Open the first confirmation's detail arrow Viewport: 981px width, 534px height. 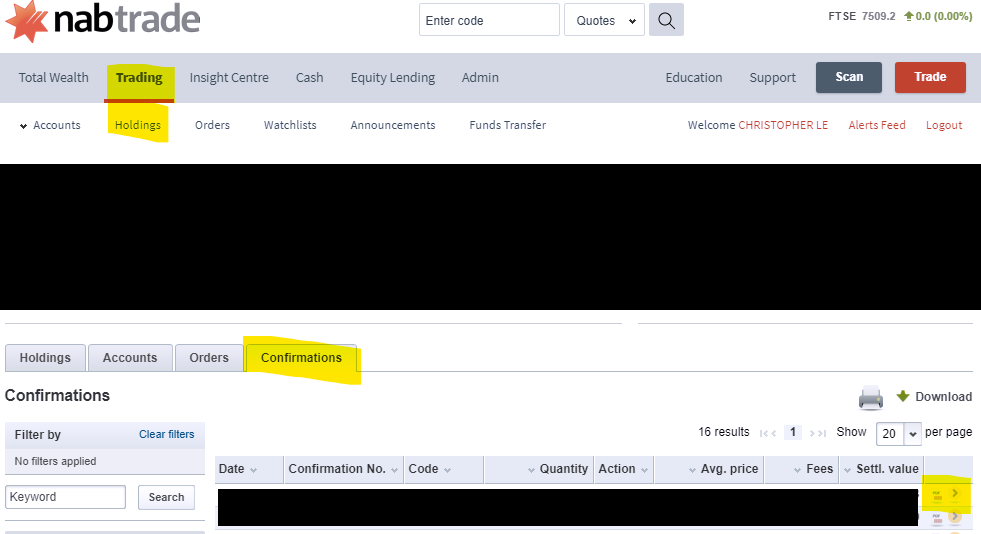955,493
